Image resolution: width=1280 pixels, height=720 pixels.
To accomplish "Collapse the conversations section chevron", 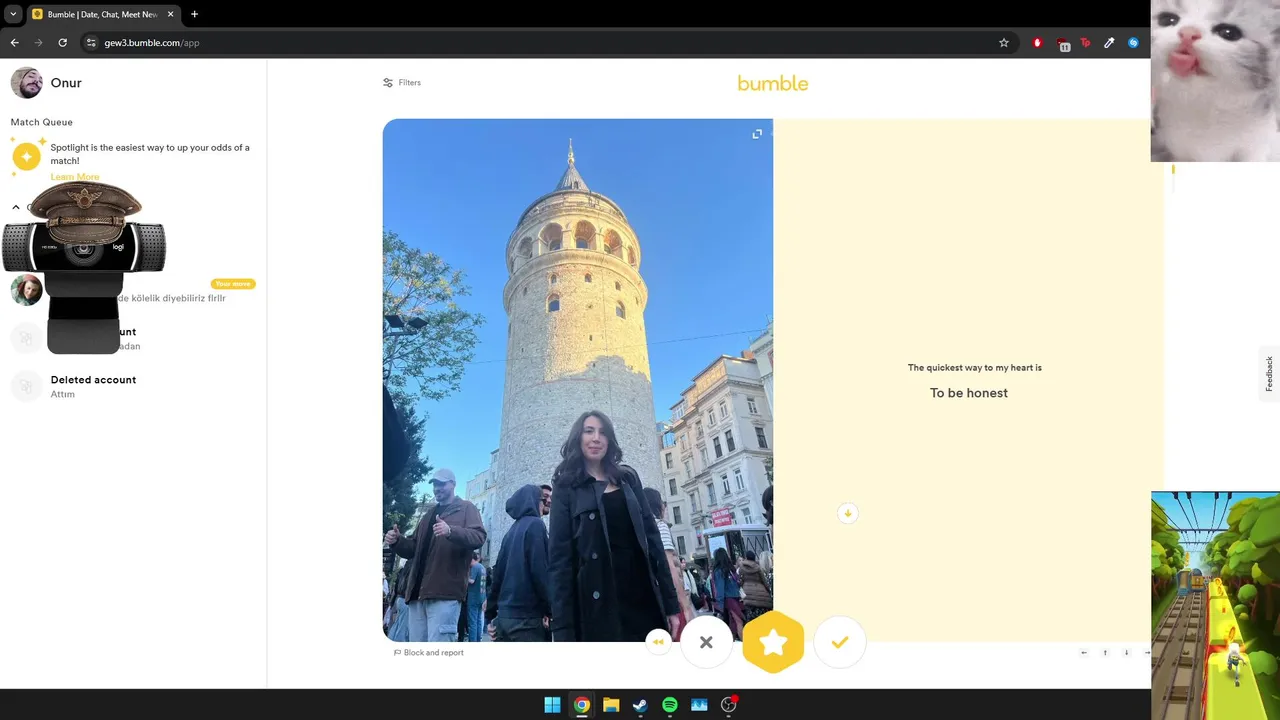I will tap(16, 207).
